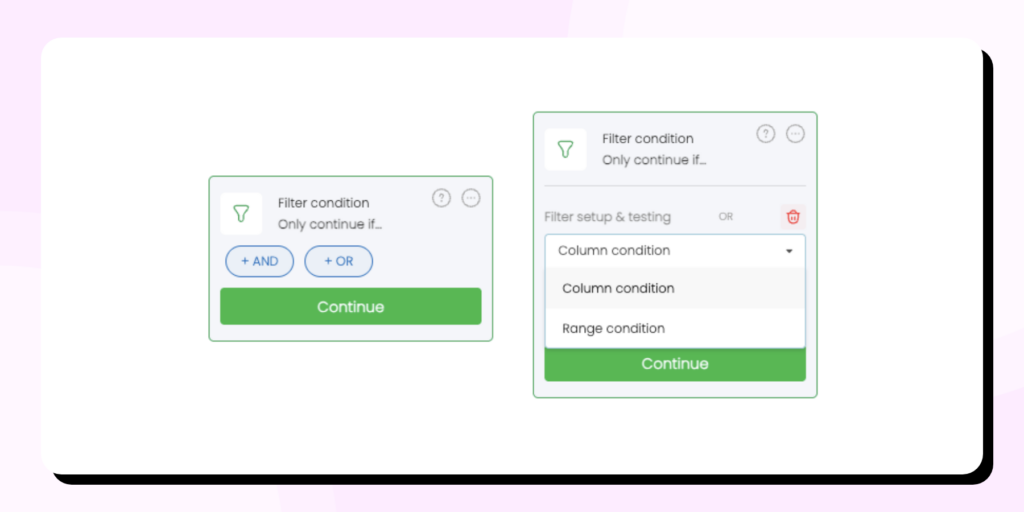The width and height of the screenshot is (1024, 512).
Task: Add an OR condition
Action: [339, 261]
